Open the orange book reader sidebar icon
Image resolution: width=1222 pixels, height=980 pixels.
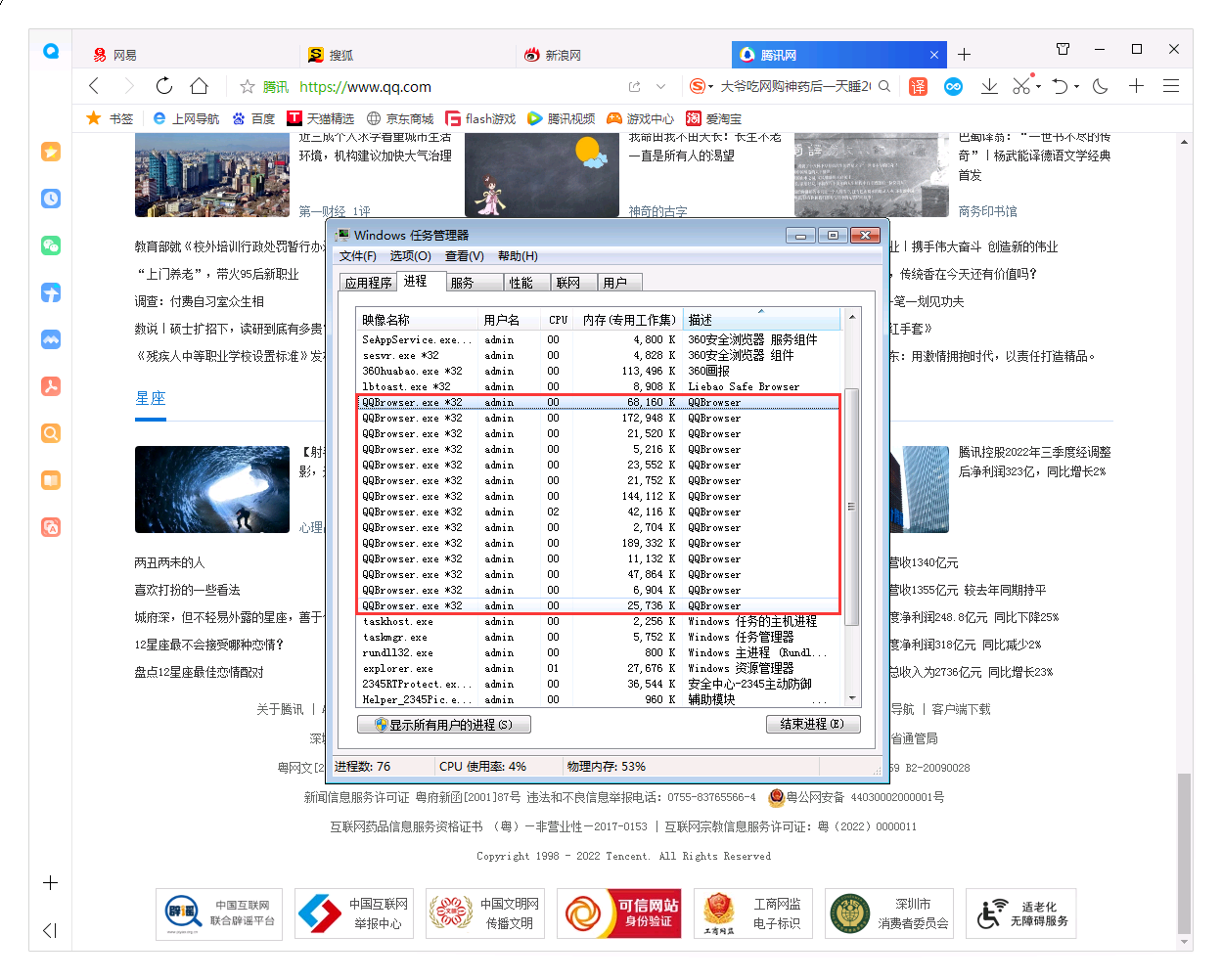click(x=51, y=480)
